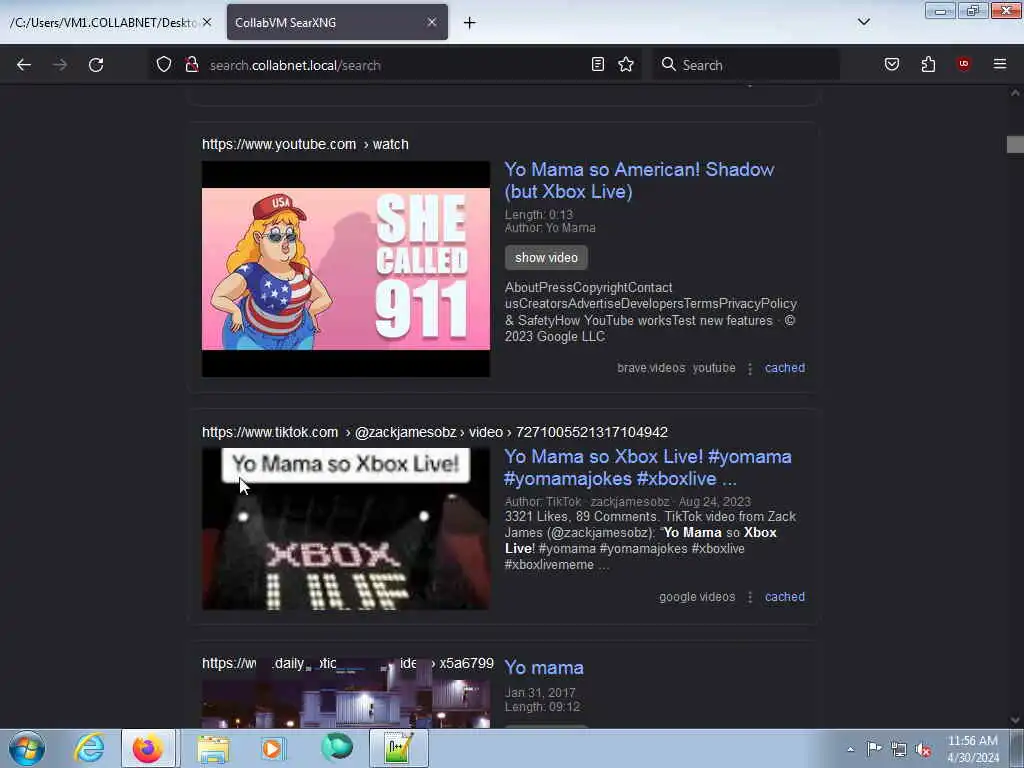Viewport: 1024px width, 768px height.
Task: Open Yo Mama so Xbox Live TikTok title
Action: point(648,468)
